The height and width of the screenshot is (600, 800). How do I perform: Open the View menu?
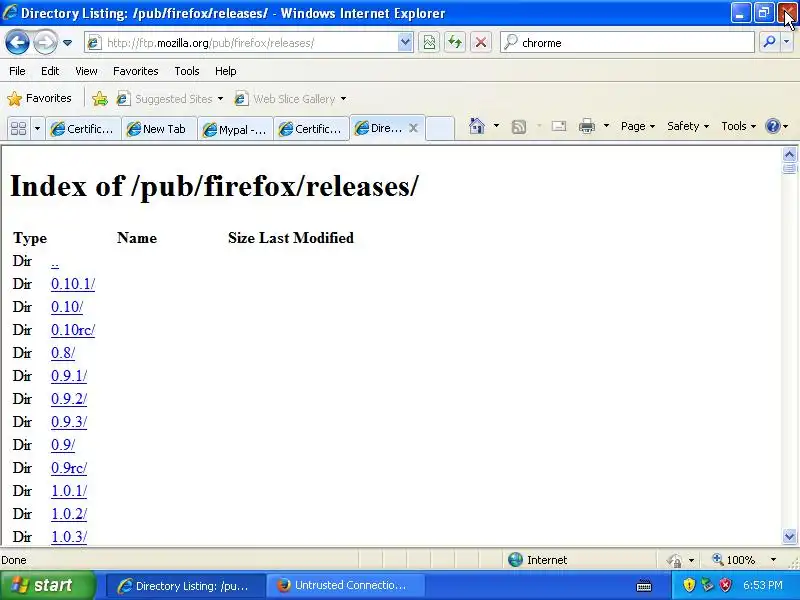(86, 71)
